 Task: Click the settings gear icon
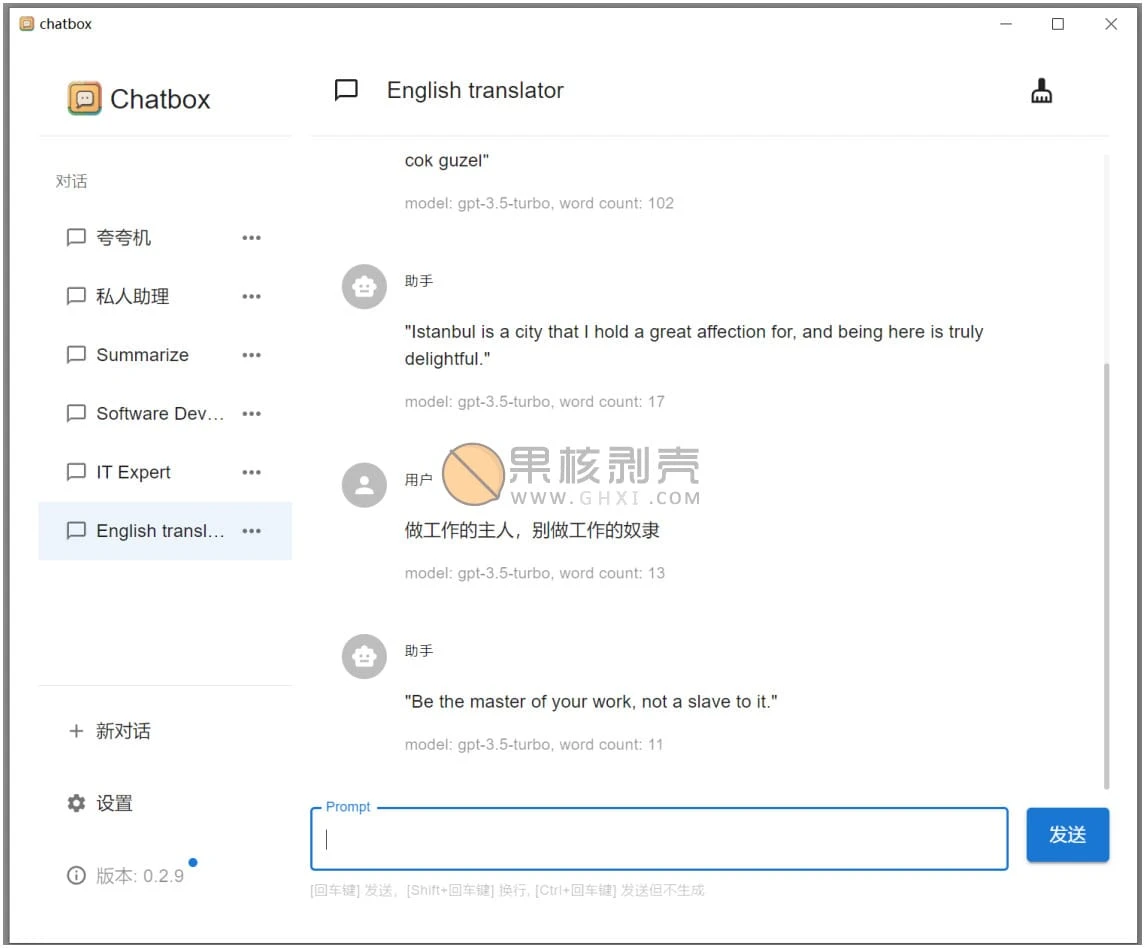(x=76, y=803)
